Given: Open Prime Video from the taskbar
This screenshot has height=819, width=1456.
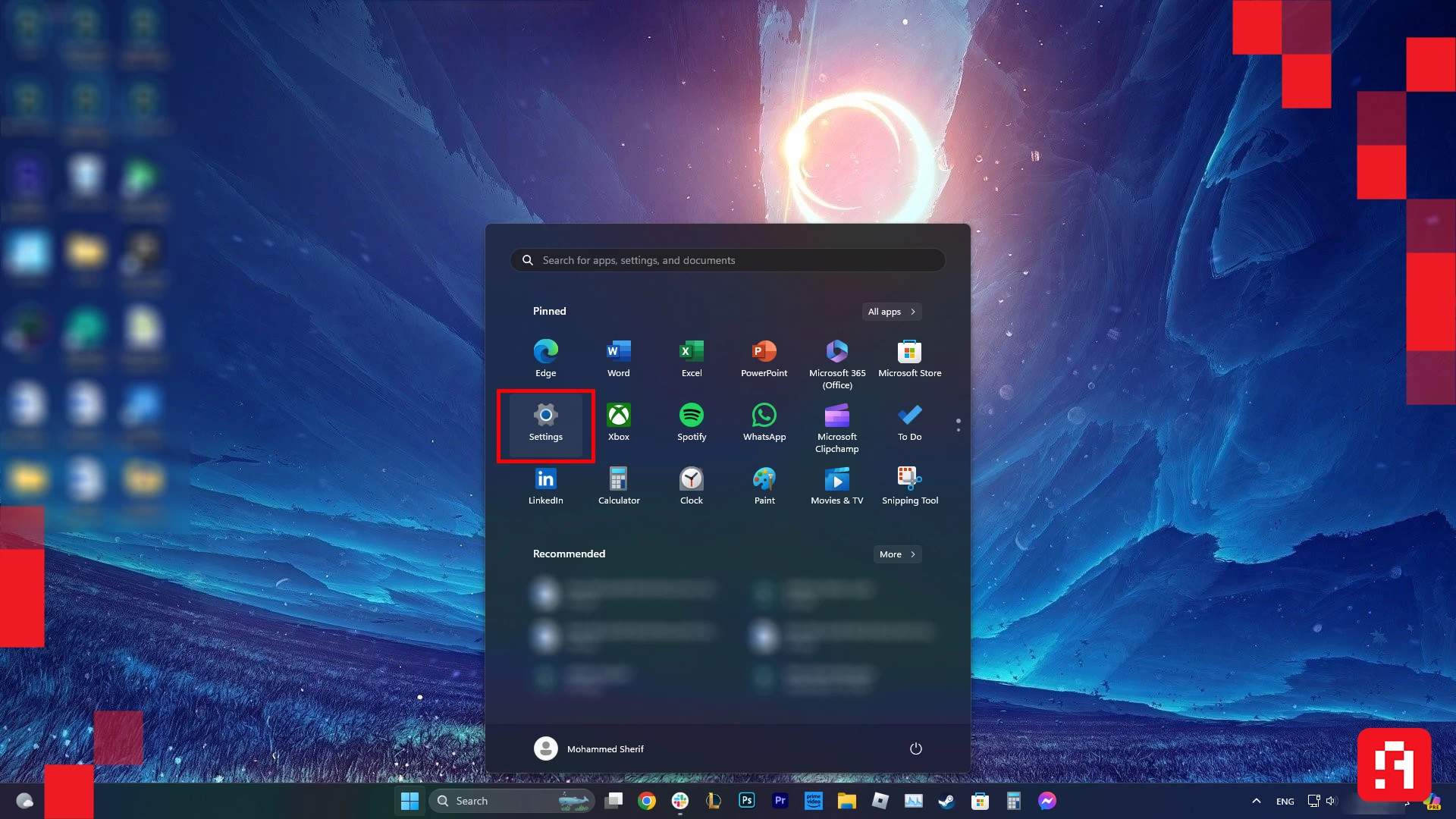Looking at the screenshot, I should point(814,801).
